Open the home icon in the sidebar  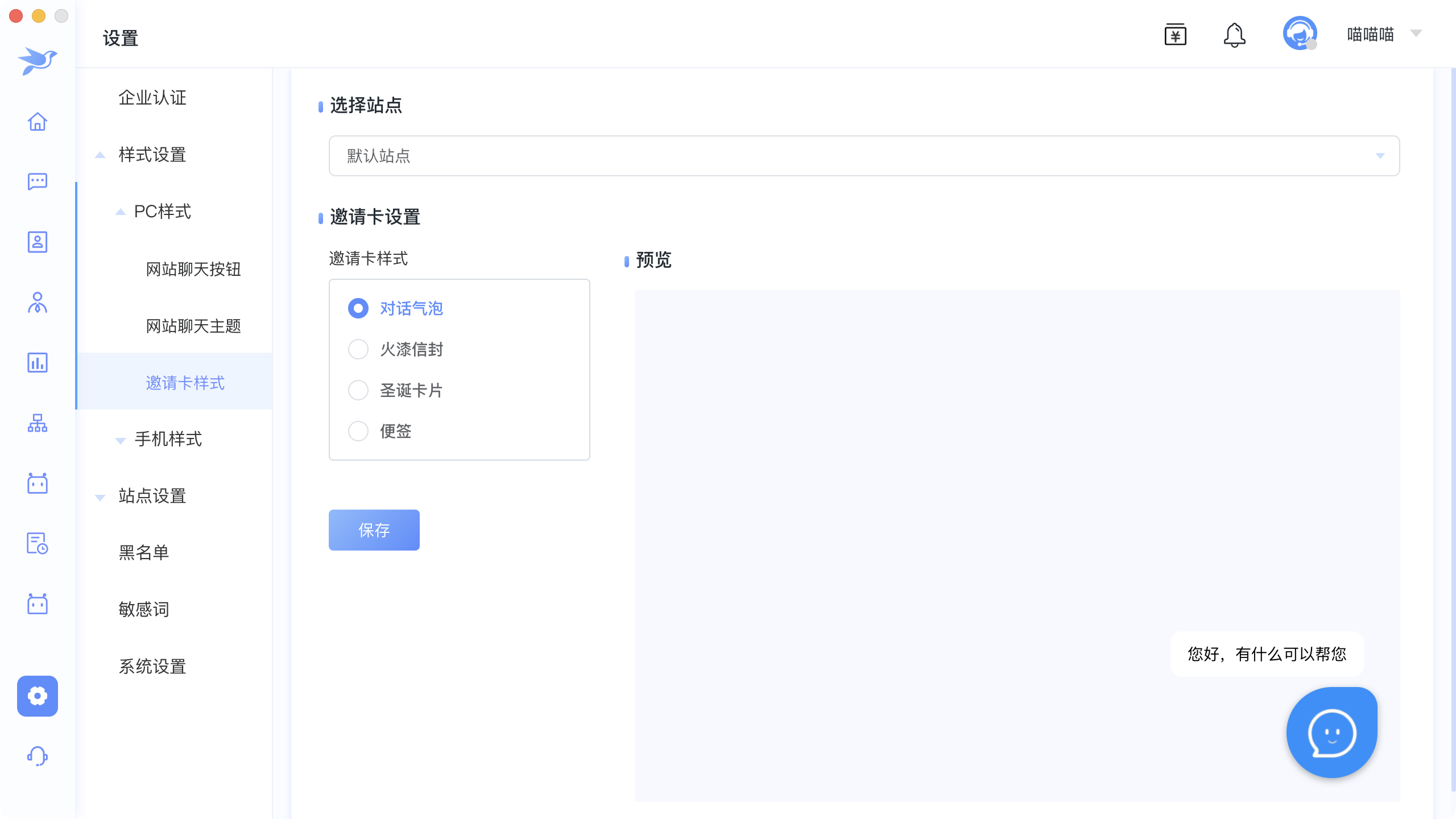click(38, 122)
